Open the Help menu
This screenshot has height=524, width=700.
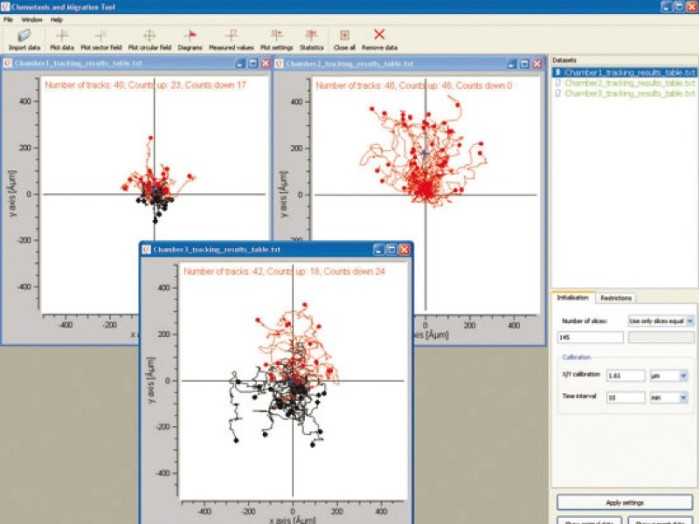(56, 20)
